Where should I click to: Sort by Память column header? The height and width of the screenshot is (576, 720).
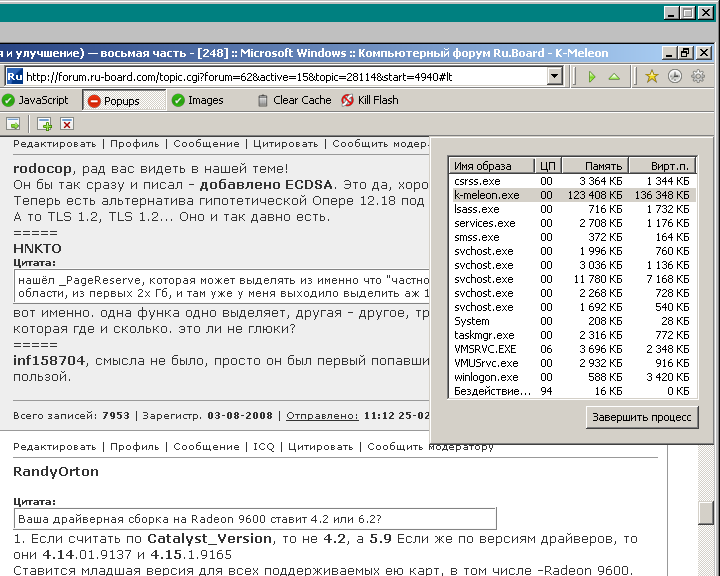[x=595, y=166]
